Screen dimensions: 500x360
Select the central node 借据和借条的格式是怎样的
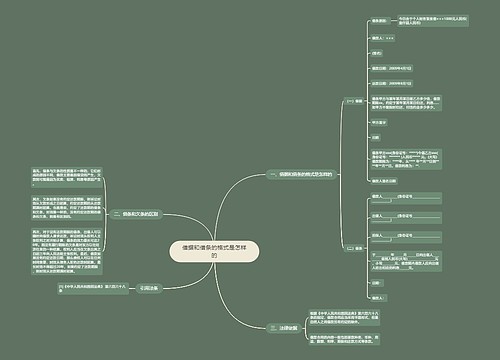click(214, 251)
